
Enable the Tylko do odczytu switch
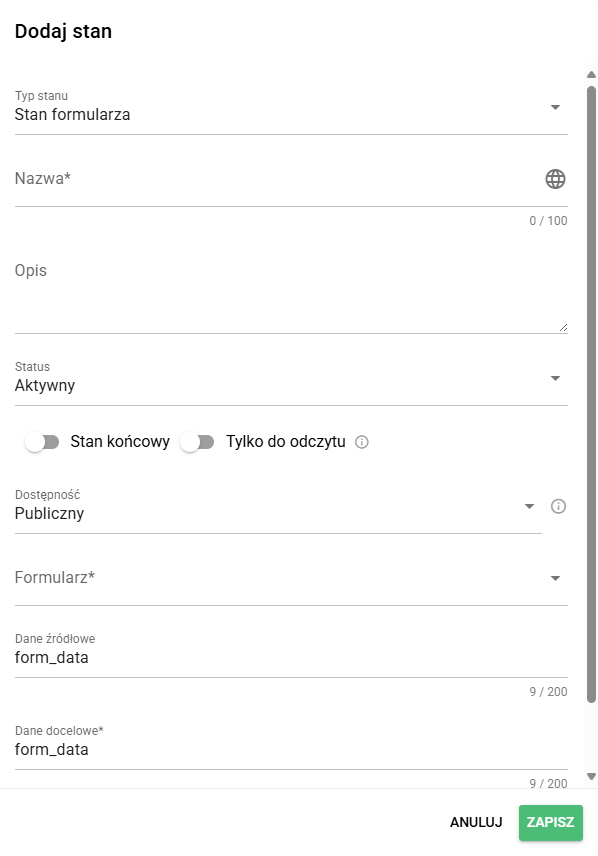pos(197,442)
